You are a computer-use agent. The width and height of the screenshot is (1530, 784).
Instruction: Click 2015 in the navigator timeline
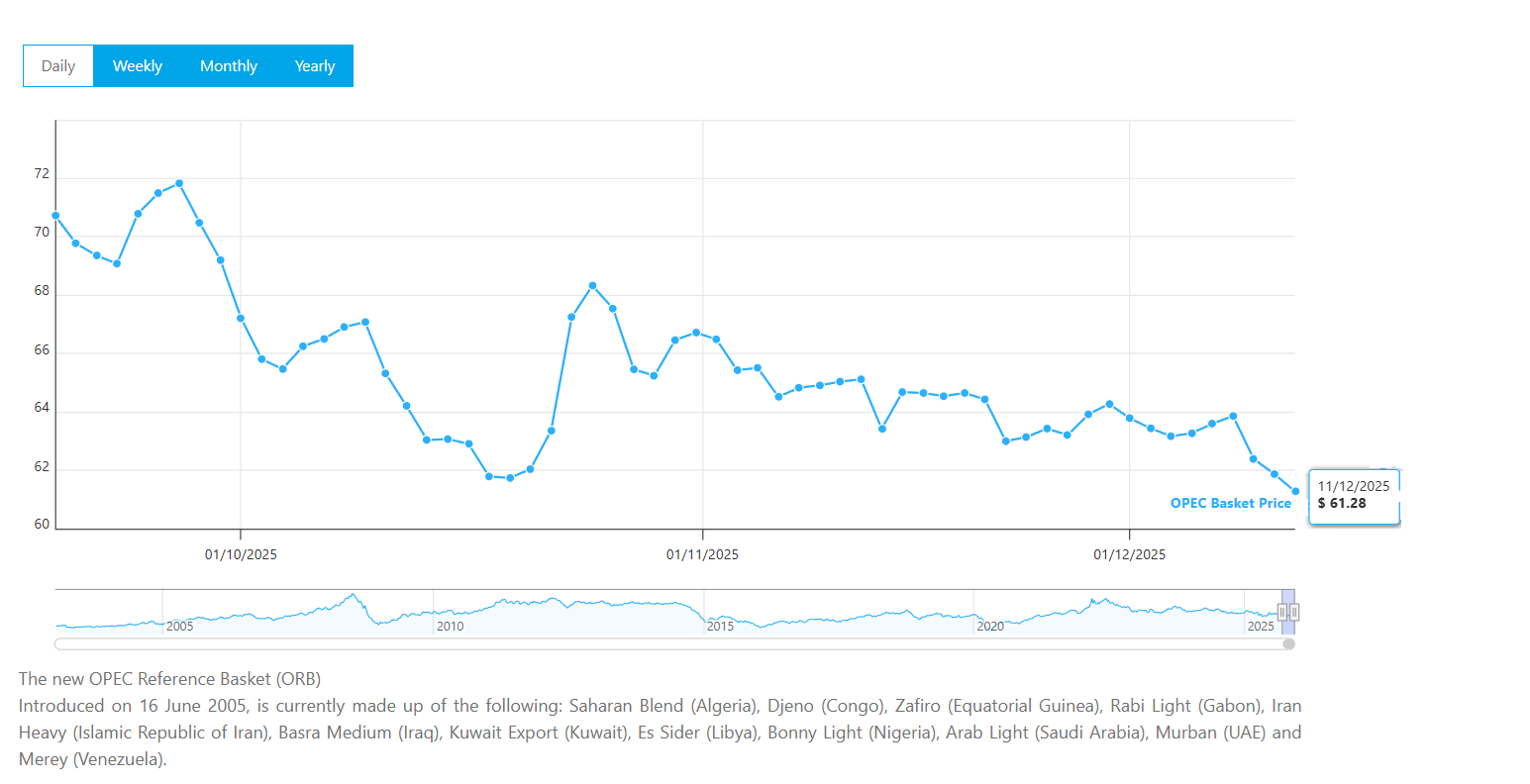click(720, 626)
